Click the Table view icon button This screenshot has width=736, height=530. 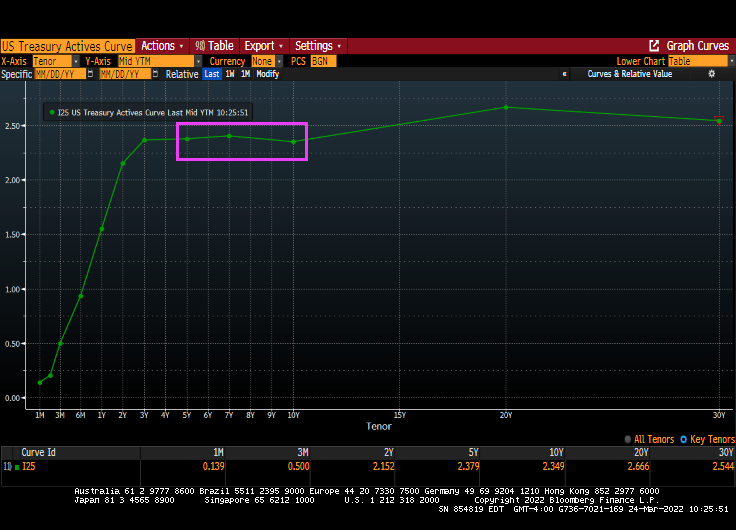click(x=200, y=46)
